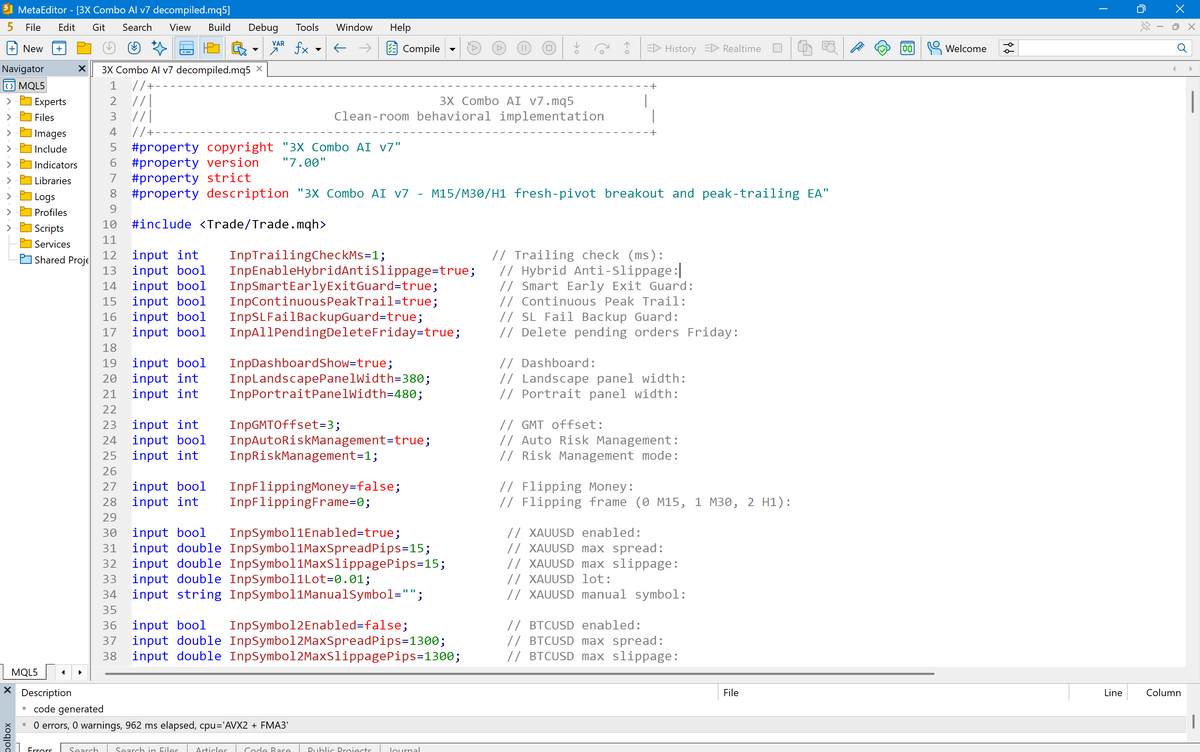Expand the Experts folder
This screenshot has height=752, width=1200.
pyautogui.click(x=8, y=101)
